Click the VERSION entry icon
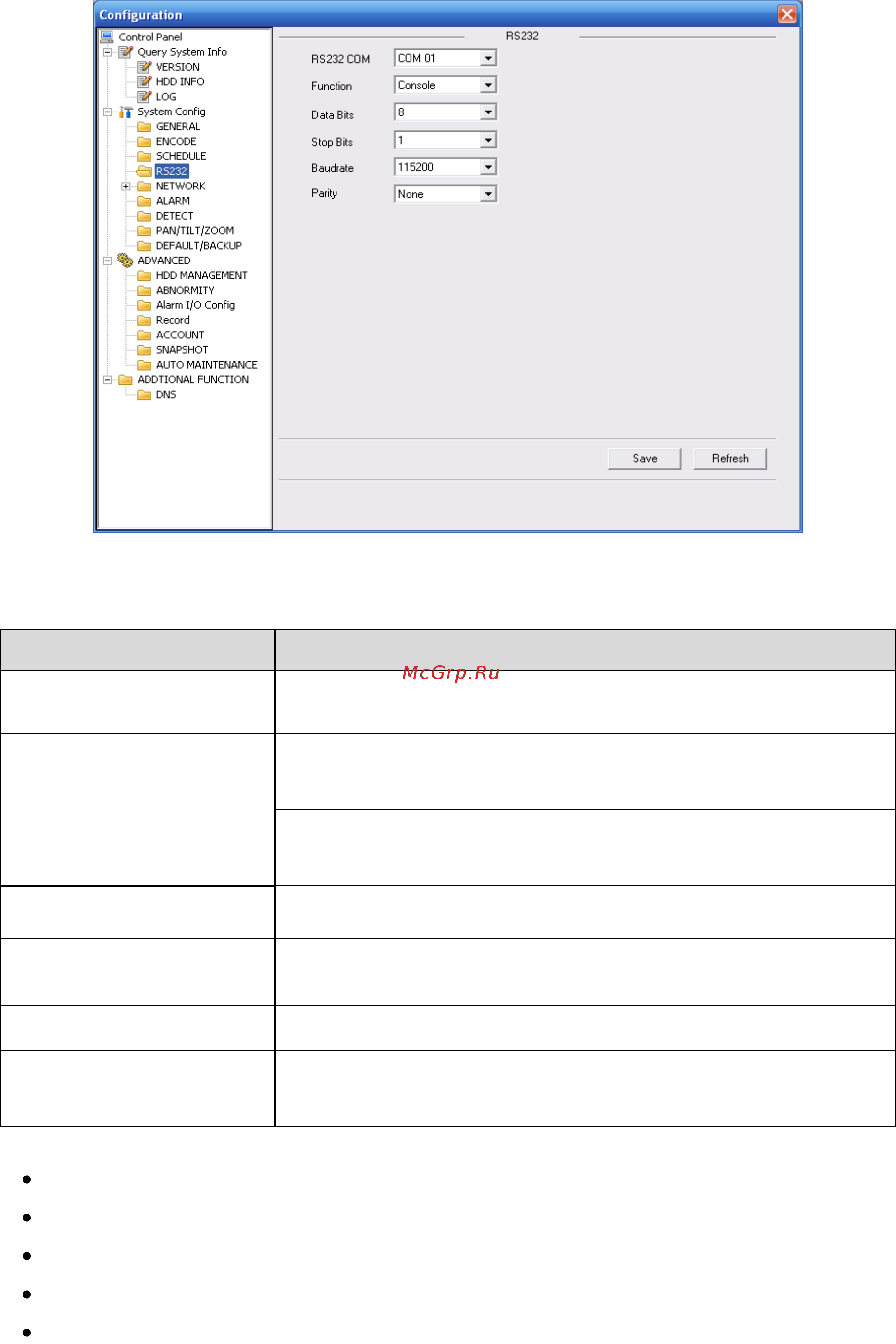The height and width of the screenshot is (1344, 896). [x=145, y=67]
